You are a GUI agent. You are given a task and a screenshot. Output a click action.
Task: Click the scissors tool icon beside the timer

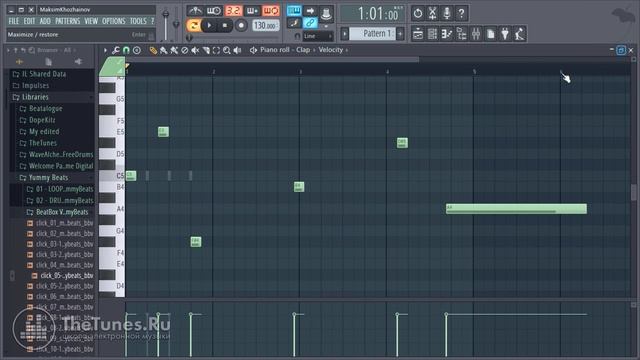pyautogui.click(x=432, y=13)
